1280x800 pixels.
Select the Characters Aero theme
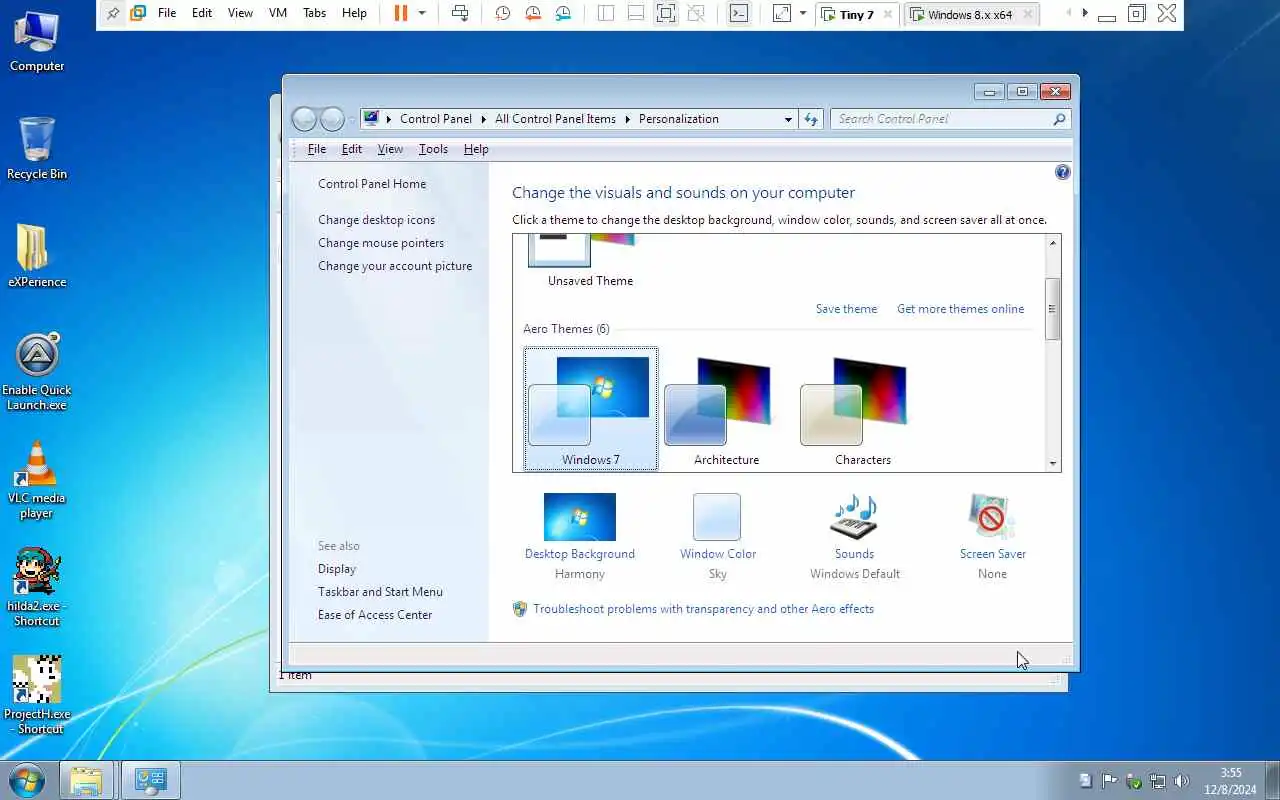click(862, 410)
